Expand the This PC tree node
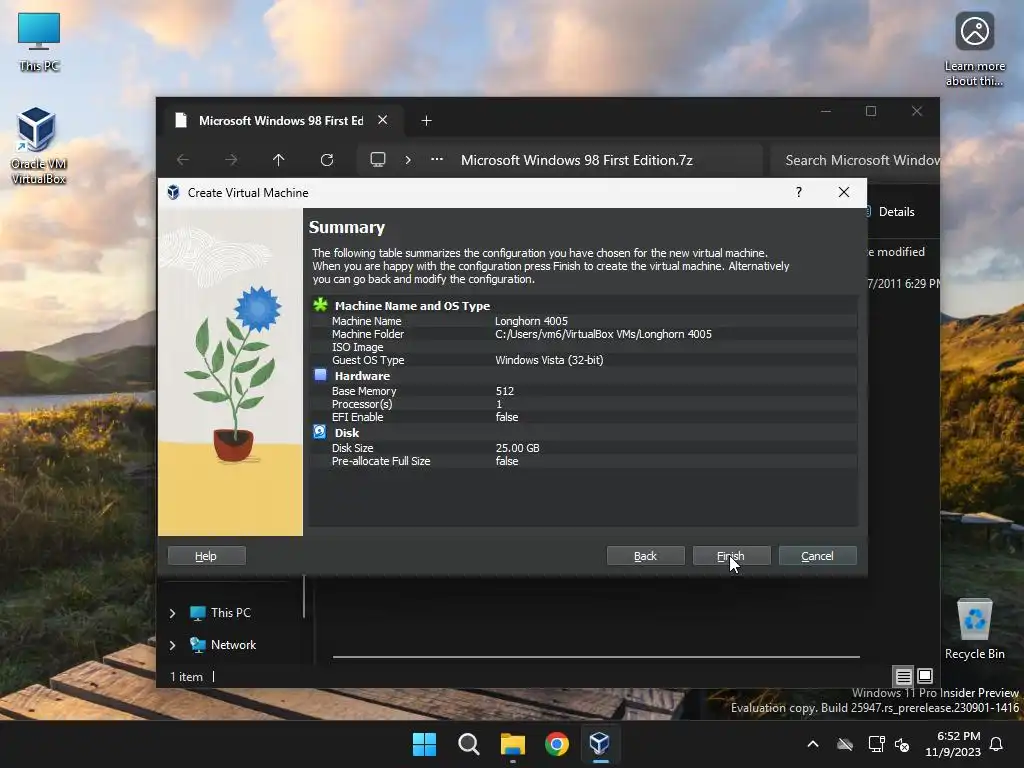 tap(172, 613)
